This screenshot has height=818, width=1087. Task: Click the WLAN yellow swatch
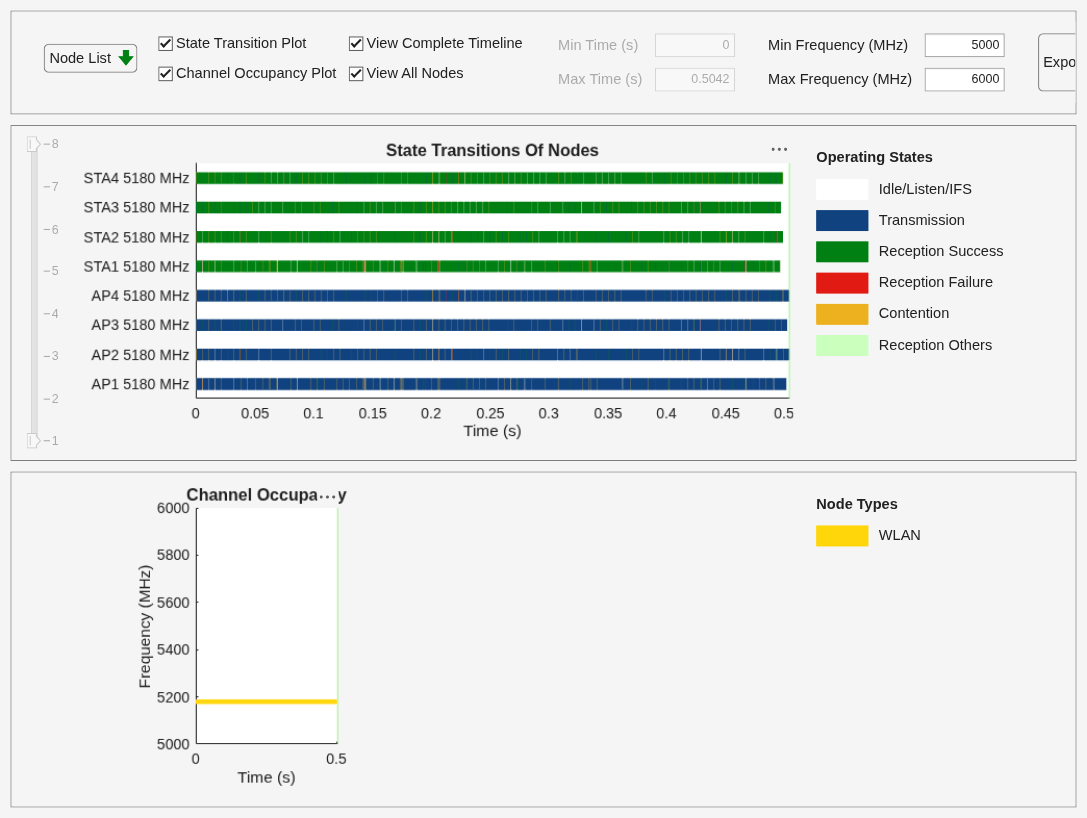(842, 536)
